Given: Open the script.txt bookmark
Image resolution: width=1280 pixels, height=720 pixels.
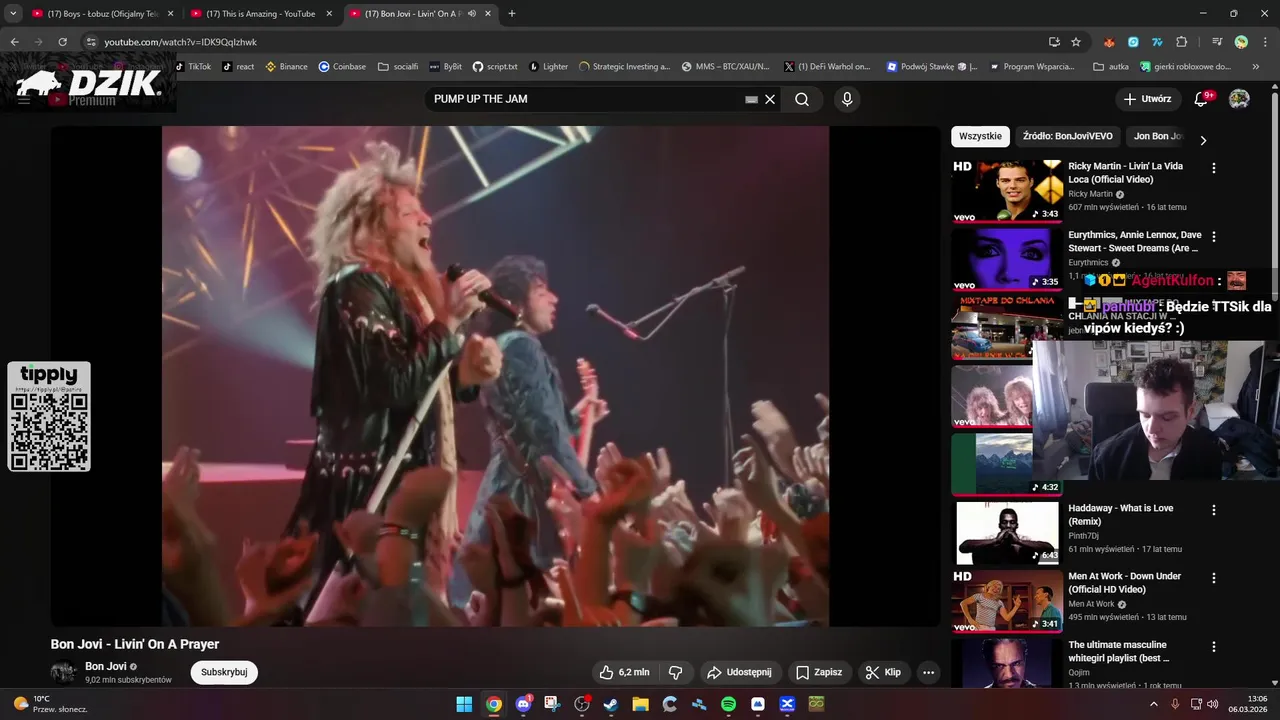Looking at the screenshot, I should click(x=495, y=67).
